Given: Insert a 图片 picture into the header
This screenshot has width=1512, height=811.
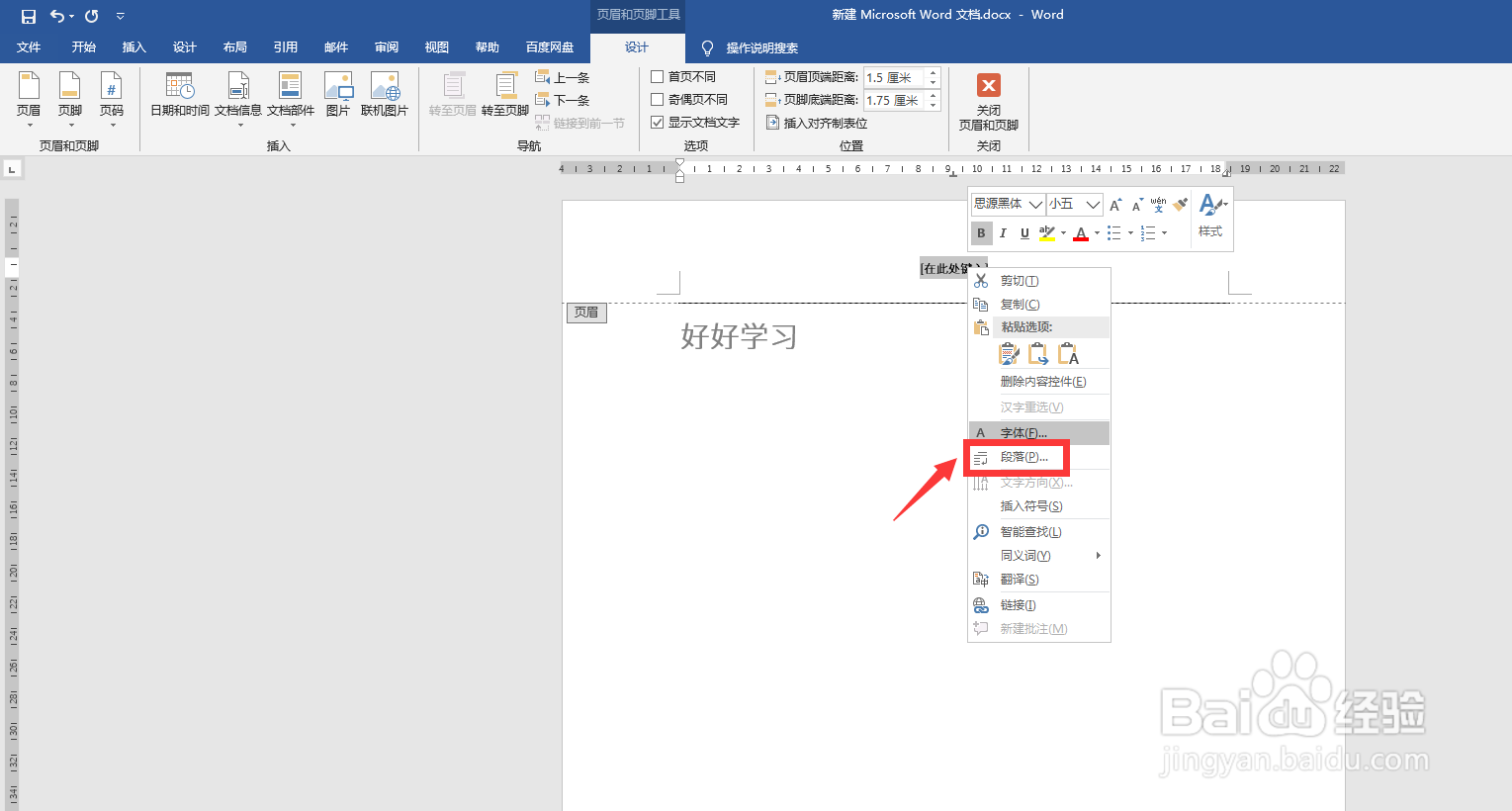Looking at the screenshot, I should click(x=338, y=95).
